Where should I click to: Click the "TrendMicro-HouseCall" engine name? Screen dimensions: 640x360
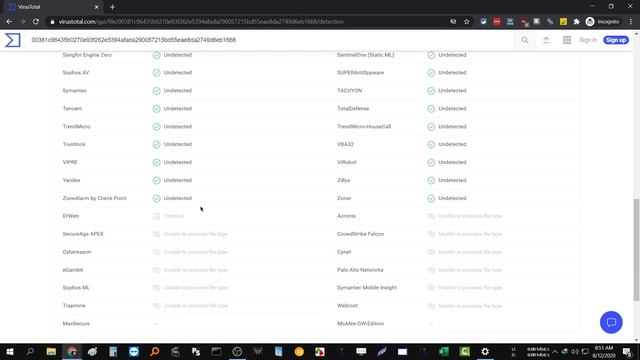coord(364,127)
